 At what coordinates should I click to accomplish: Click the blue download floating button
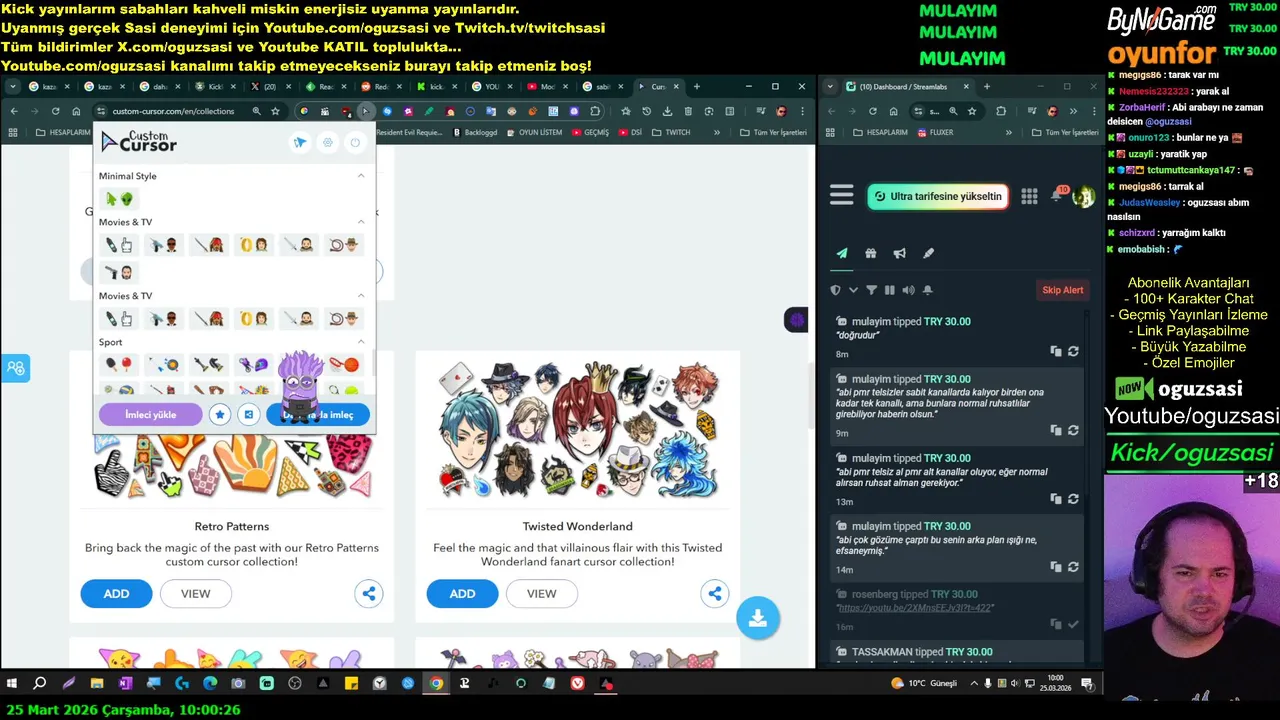[758, 619]
